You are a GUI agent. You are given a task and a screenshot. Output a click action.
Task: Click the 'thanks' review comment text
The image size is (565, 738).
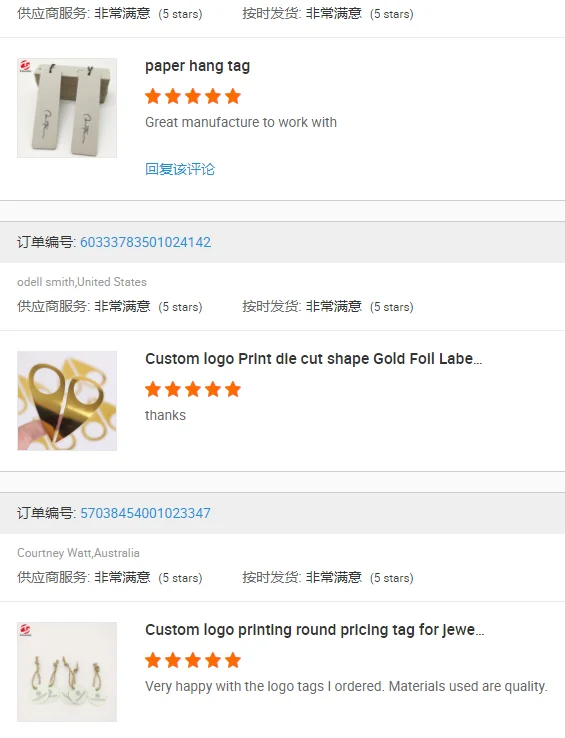[165, 415]
